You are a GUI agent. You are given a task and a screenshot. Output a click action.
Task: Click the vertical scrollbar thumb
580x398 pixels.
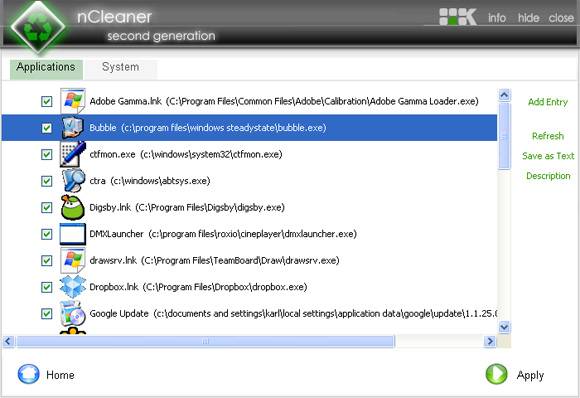(504, 136)
